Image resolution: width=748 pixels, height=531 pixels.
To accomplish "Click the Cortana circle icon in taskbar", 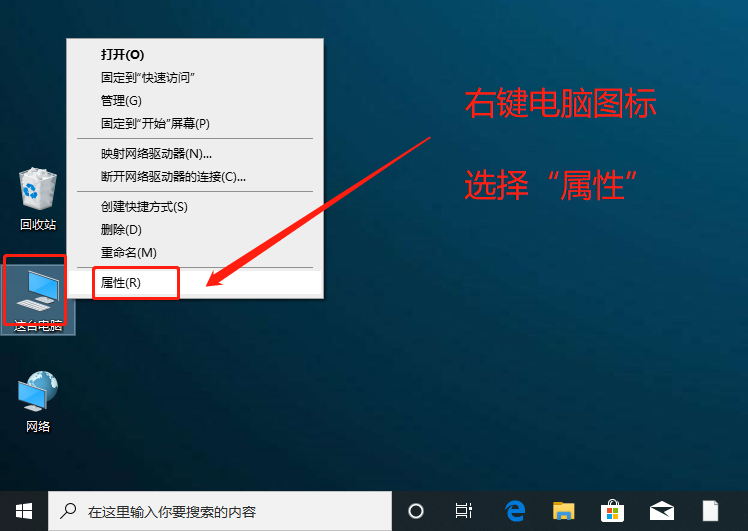I will [x=416, y=511].
